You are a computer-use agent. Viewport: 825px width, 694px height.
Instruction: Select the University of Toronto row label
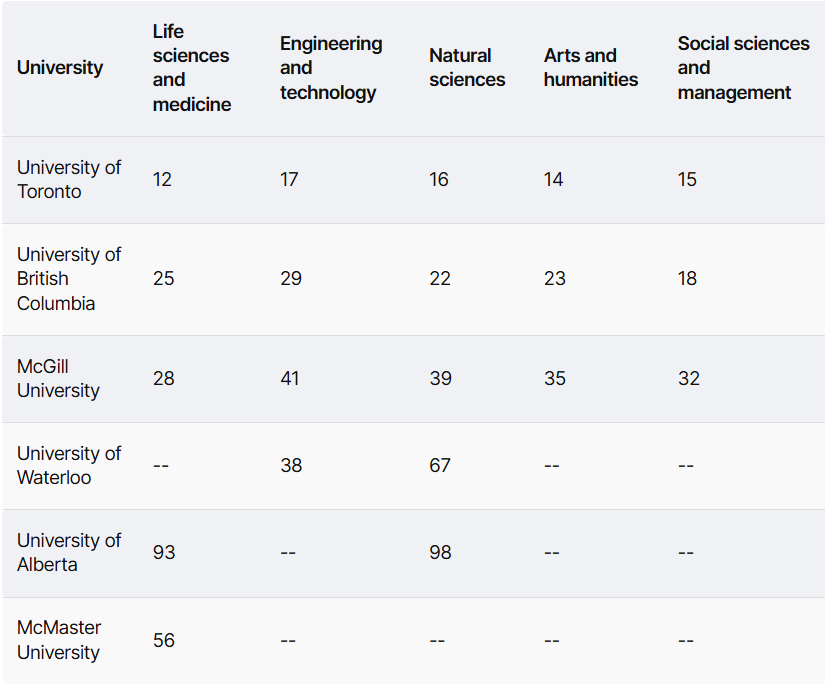tap(69, 180)
